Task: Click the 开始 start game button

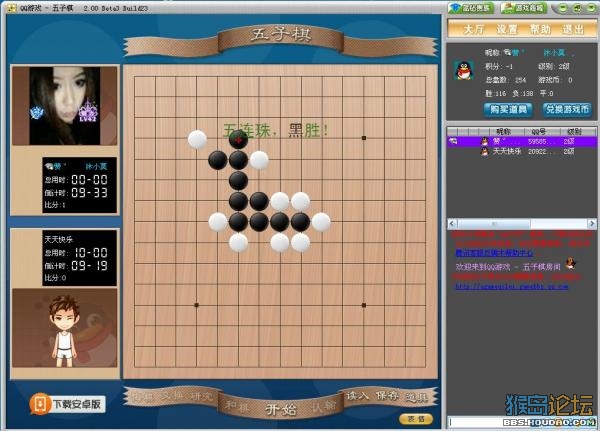Action: [281, 410]
